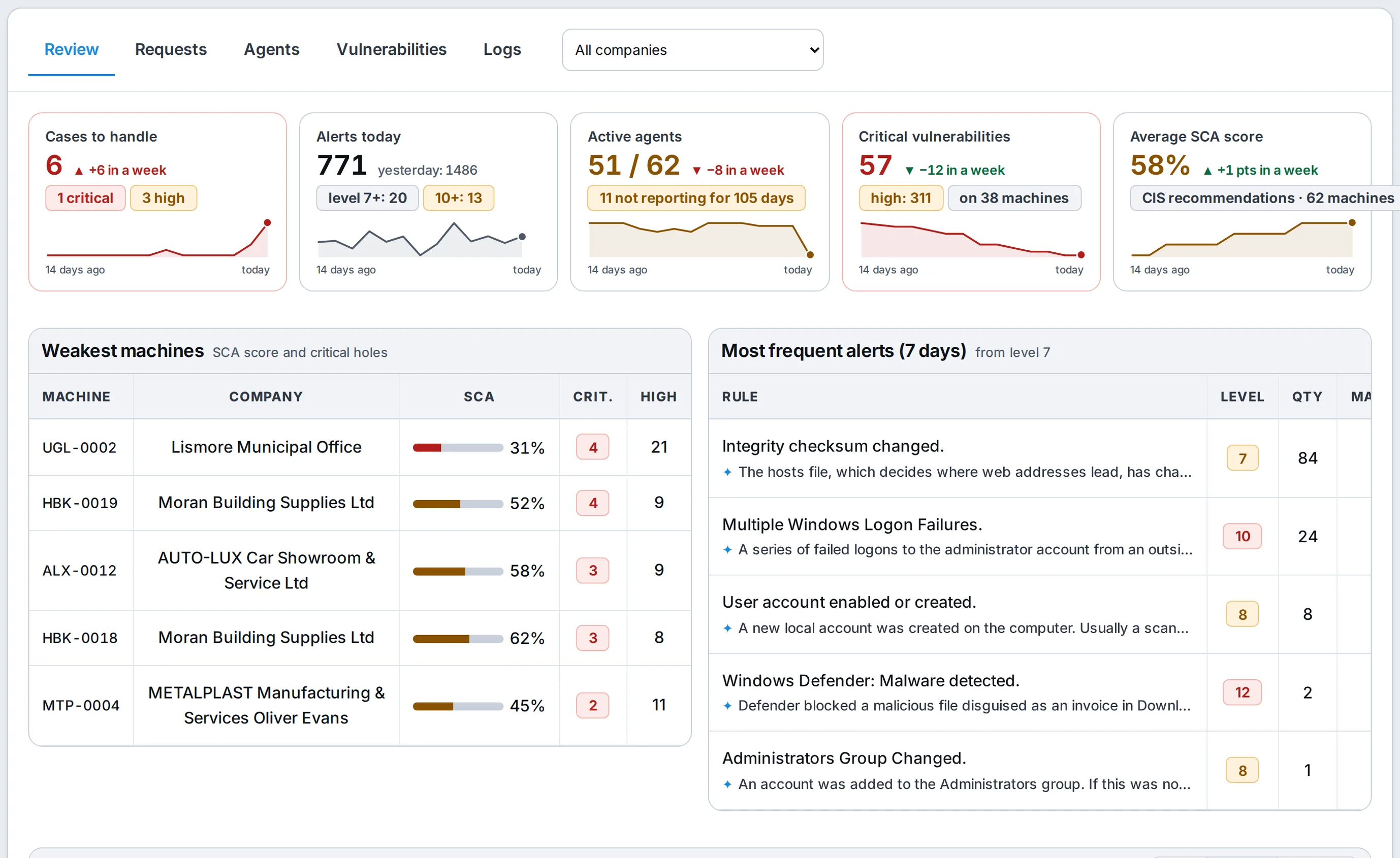Viewport: 1400px width, 858px height.
Task: Click the high: 311 badge
Action: point(901,198)
